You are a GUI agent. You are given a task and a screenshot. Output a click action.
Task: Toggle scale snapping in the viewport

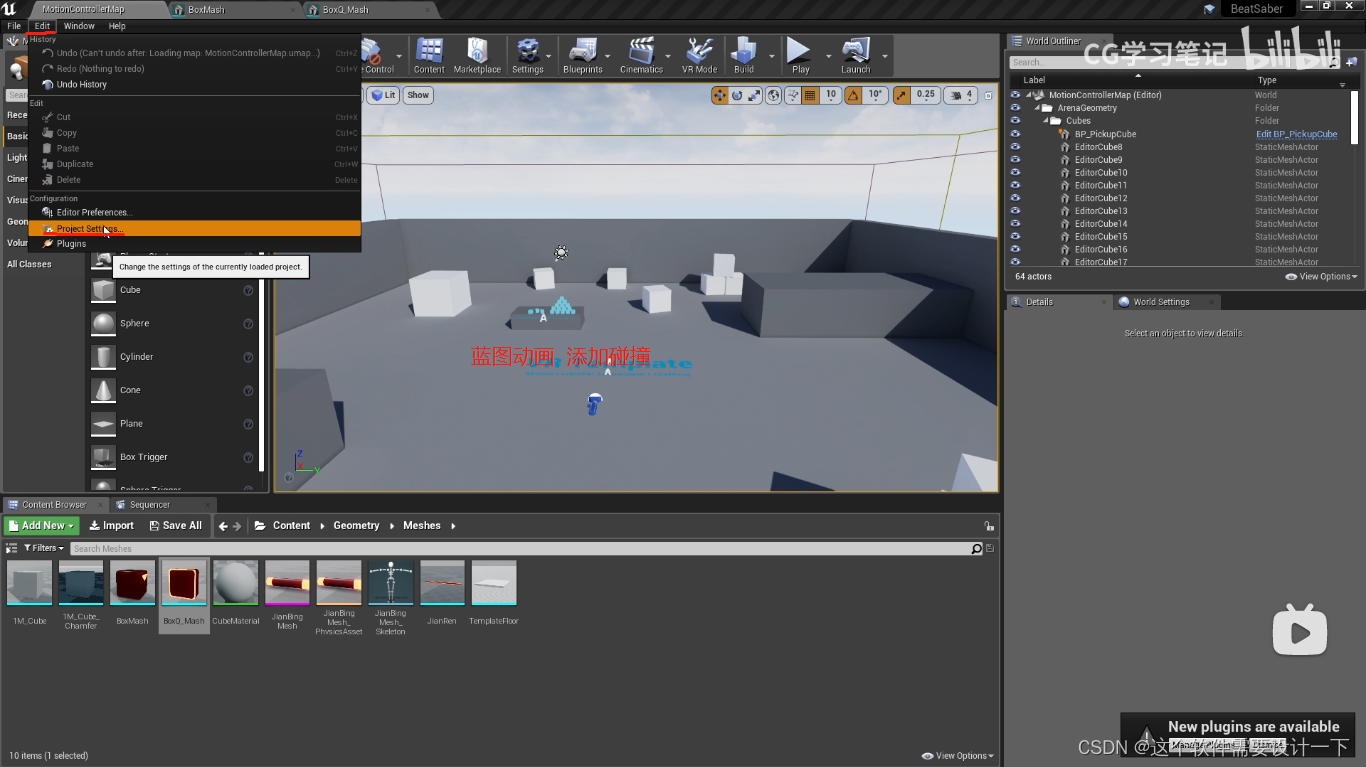coord(902,95)
